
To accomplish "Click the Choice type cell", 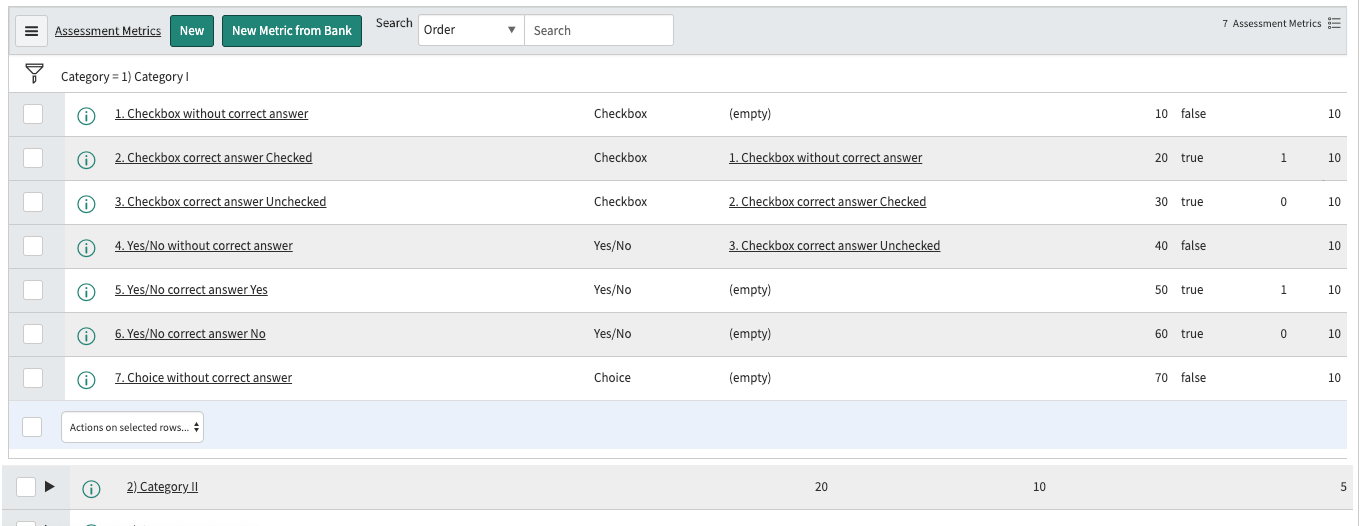I will click(x=612, y=378).
